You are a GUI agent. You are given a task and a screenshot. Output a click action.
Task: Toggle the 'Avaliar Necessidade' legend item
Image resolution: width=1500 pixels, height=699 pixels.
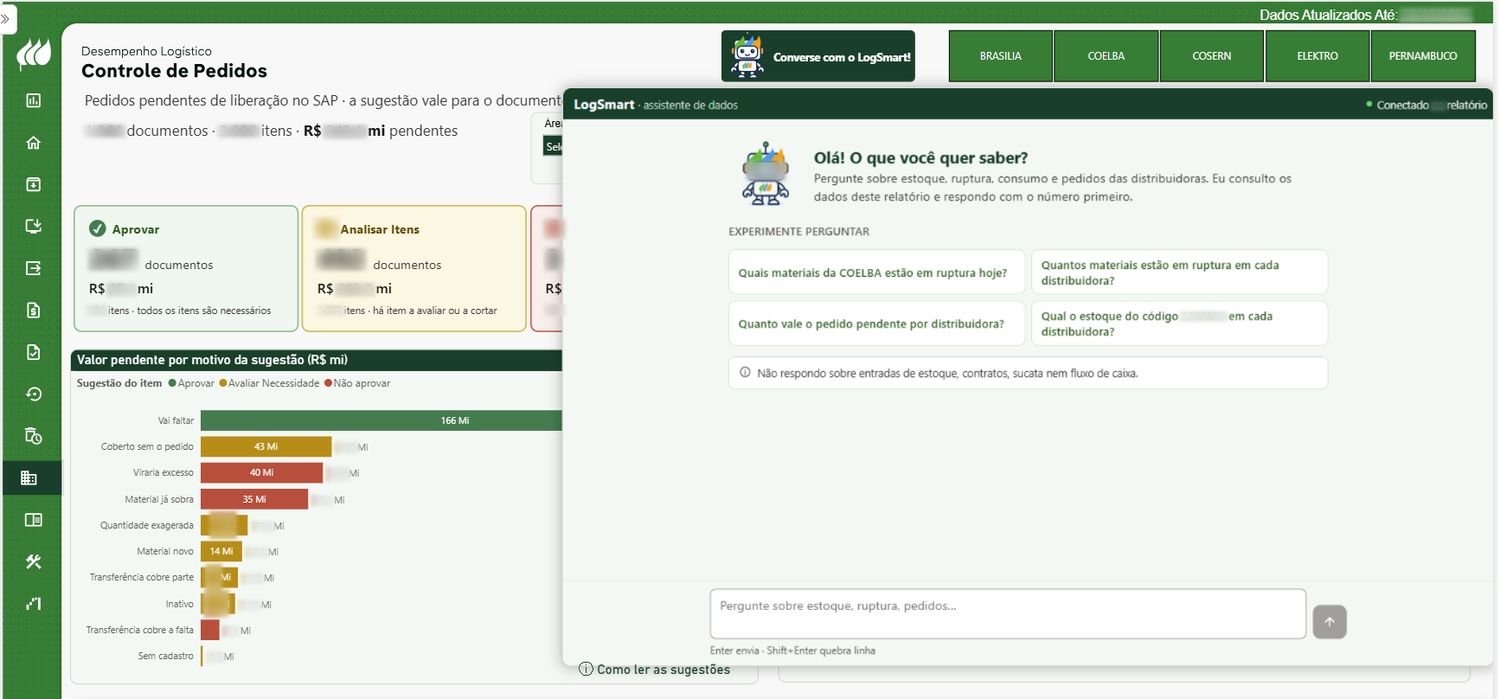click(269, 383)
